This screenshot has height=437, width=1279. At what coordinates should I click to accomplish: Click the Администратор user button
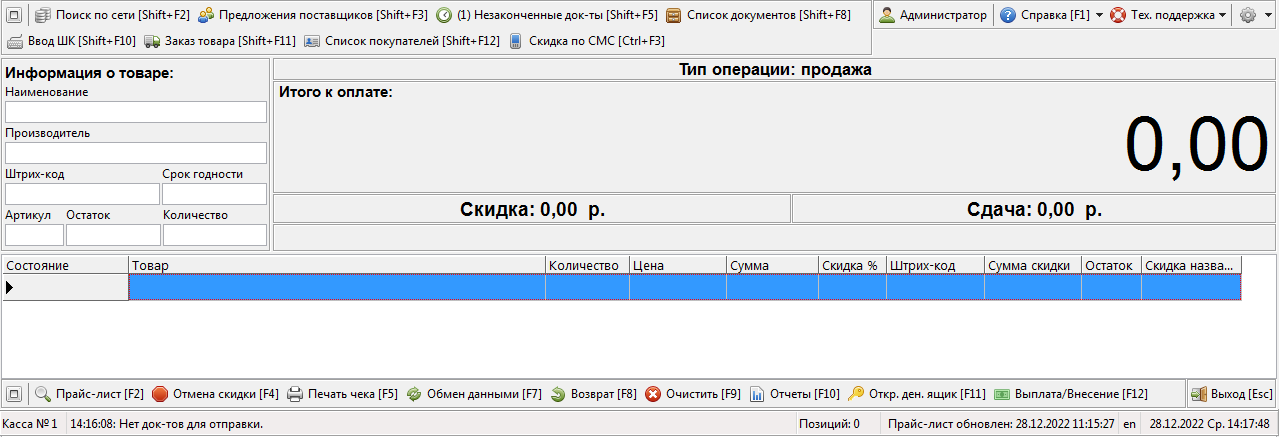[x=932, y=15]
